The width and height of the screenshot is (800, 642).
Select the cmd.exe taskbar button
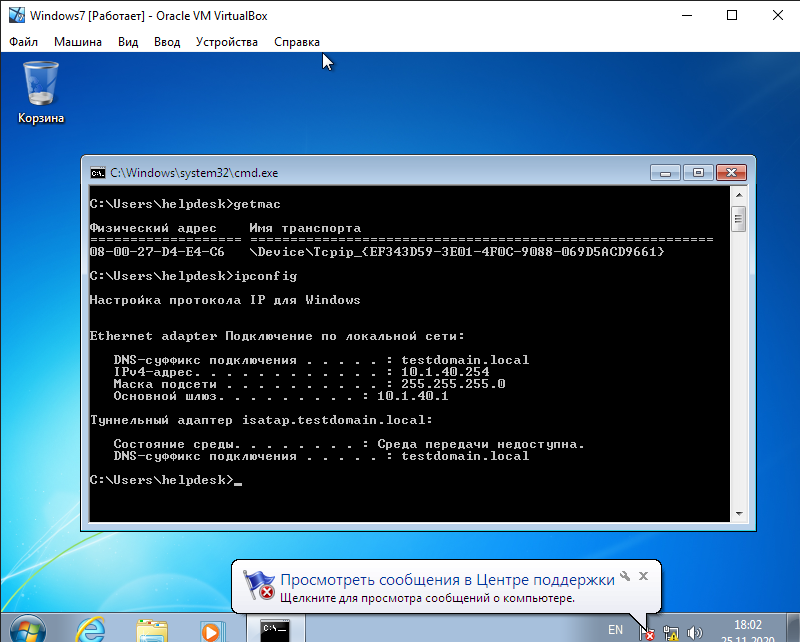tap(275, 630)
